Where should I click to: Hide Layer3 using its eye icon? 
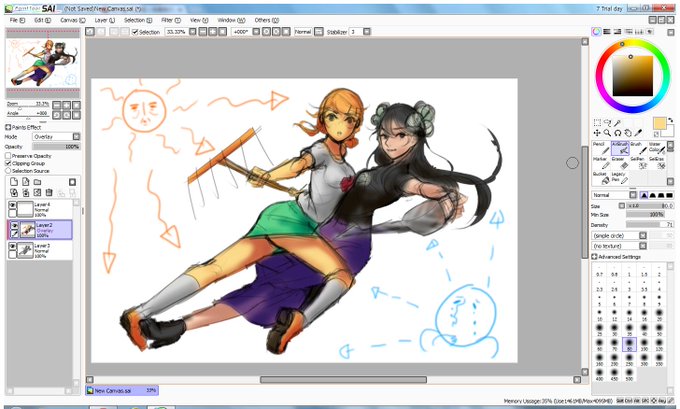pos(13,246)
